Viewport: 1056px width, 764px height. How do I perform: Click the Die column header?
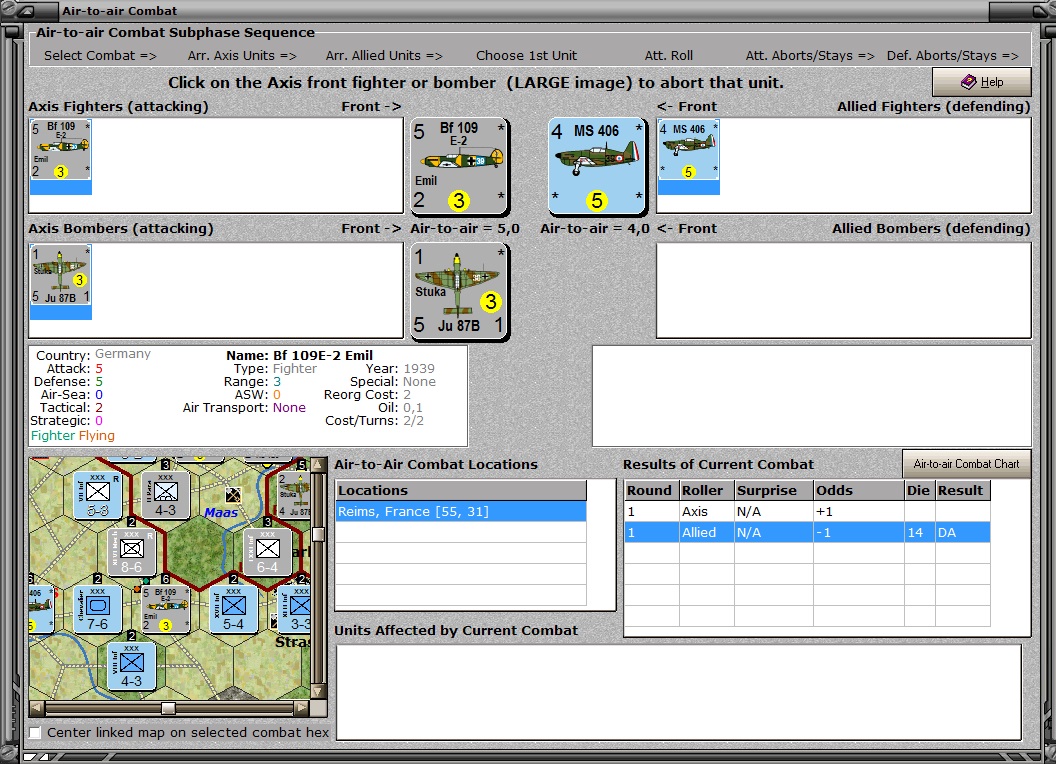(919, 490)
